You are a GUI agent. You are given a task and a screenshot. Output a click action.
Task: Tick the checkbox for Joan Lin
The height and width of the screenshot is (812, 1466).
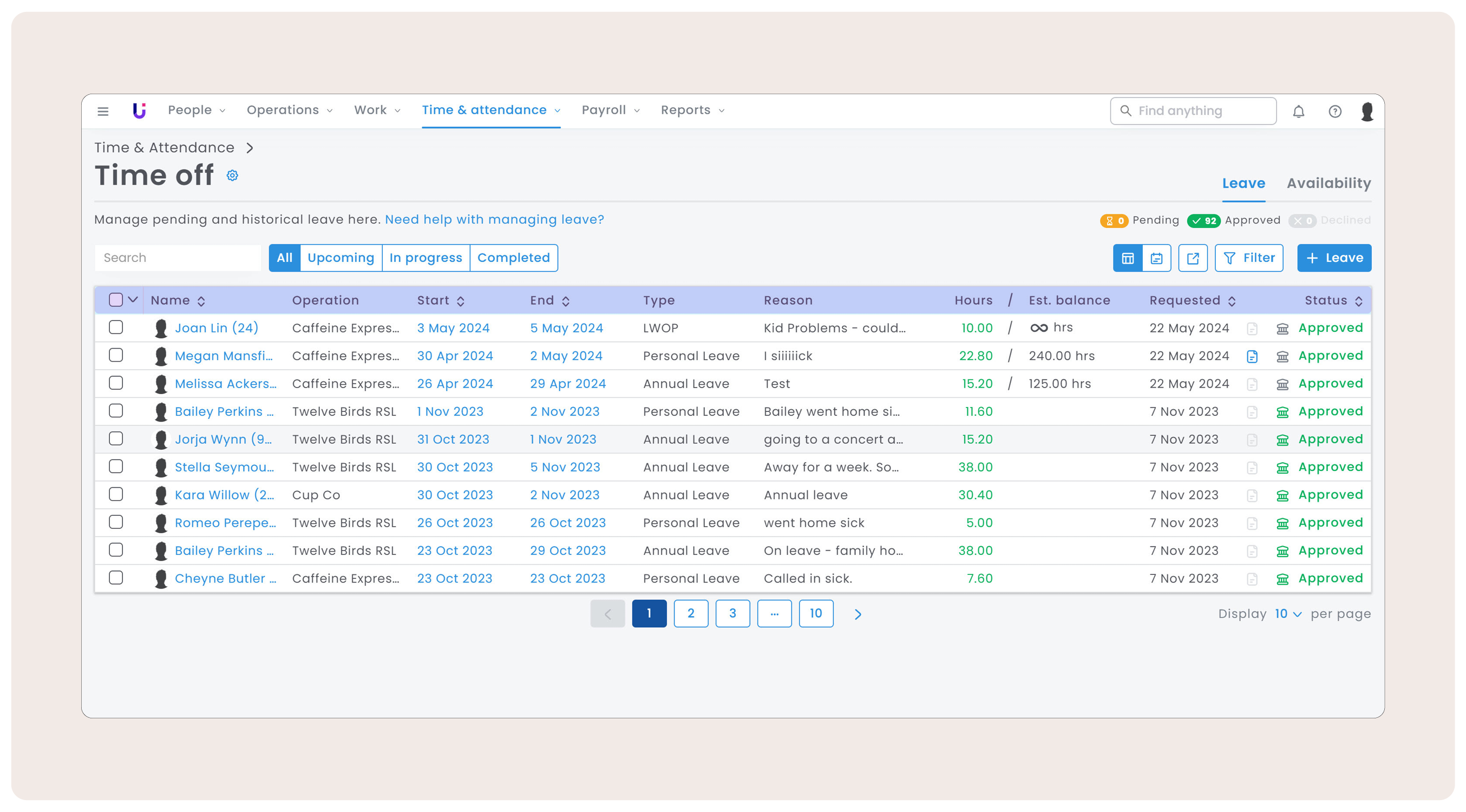116,327
